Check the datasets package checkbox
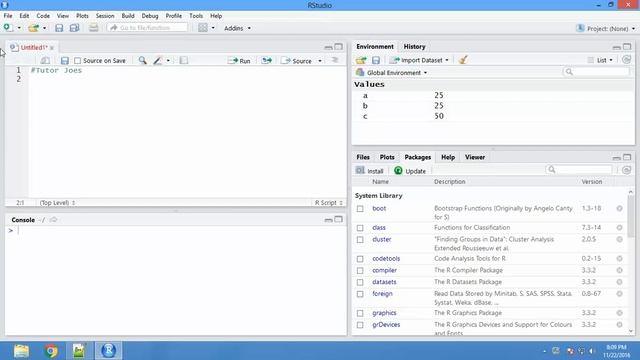640x360 pixels. tap(360, 282)
